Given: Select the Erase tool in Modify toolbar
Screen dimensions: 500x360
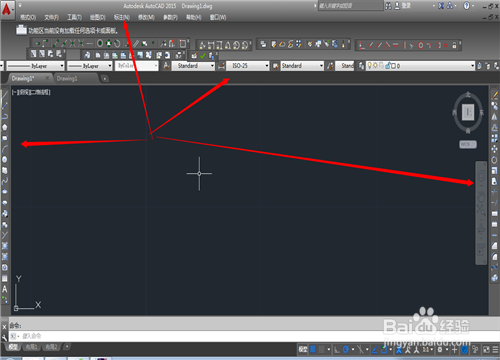Looking at the screenshot, I should [x=494, y=96].
